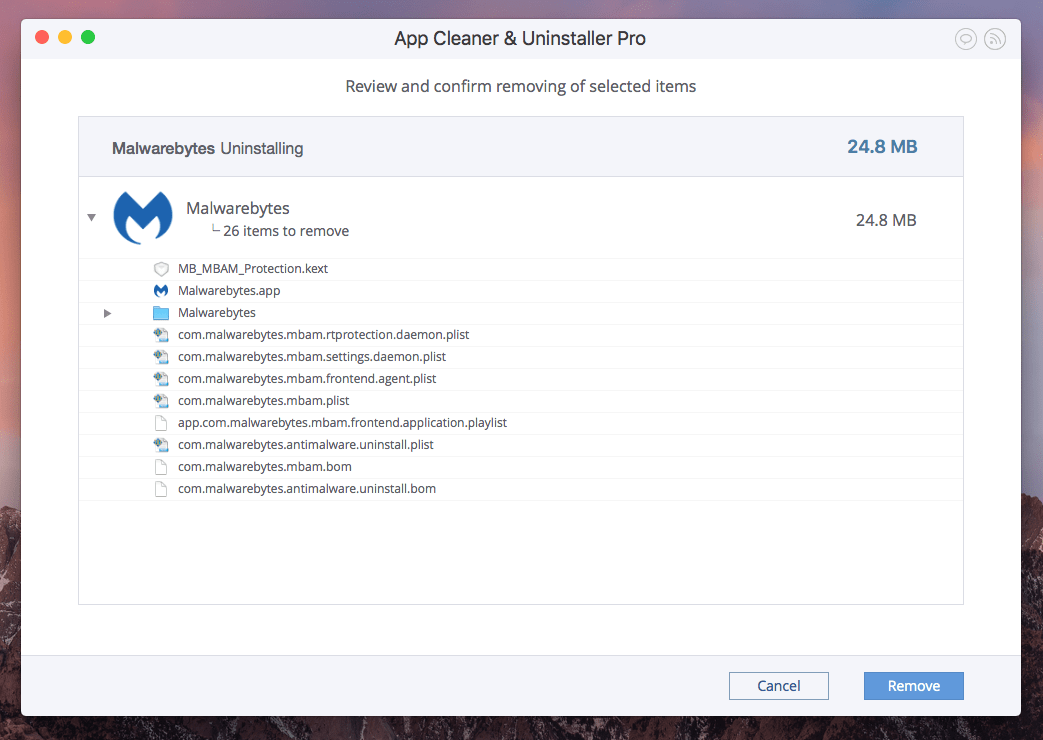Click the large Malwarebytes logo icon
1043x740 pixels.
142,218
